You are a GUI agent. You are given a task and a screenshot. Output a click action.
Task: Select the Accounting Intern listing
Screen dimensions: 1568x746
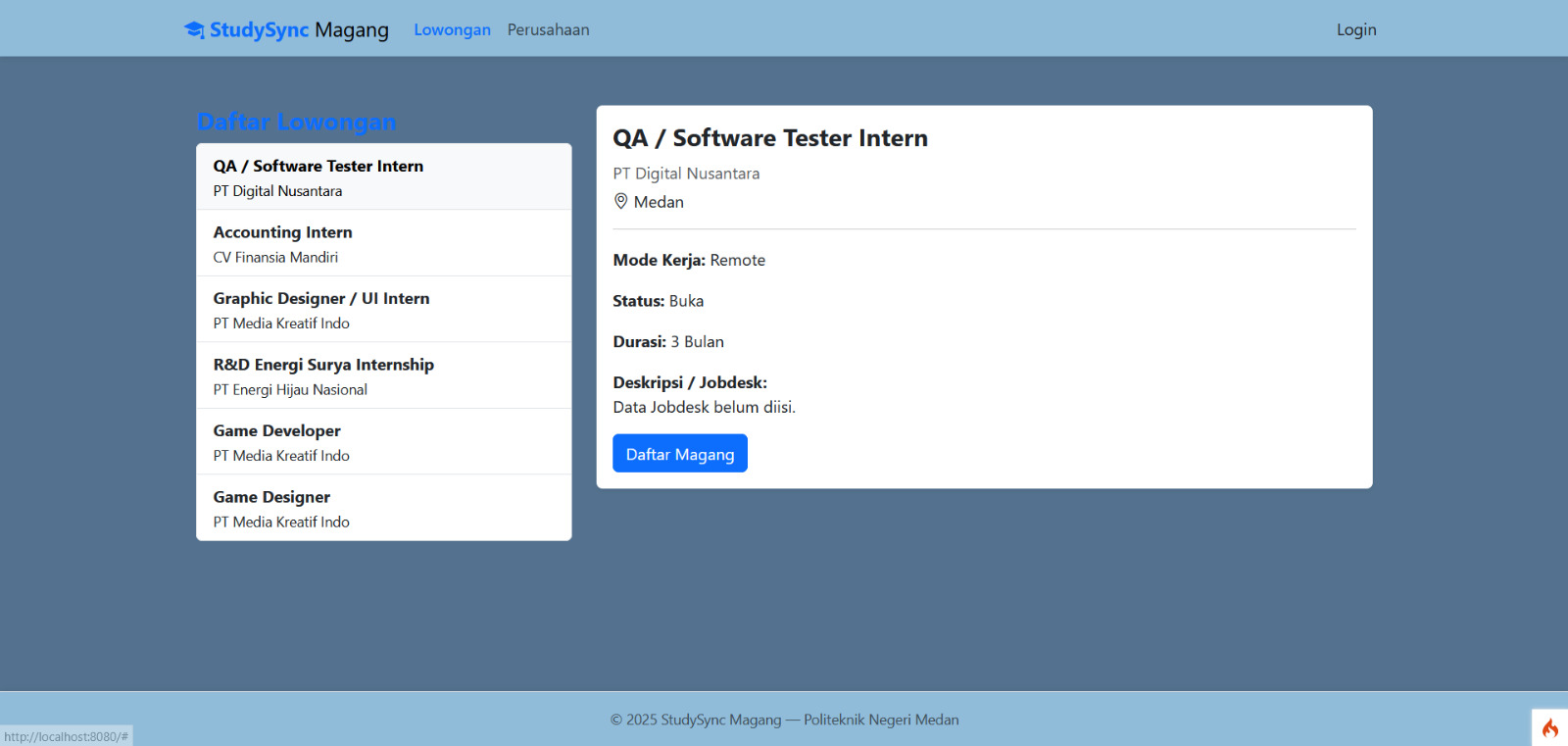[x=383, y=244]
